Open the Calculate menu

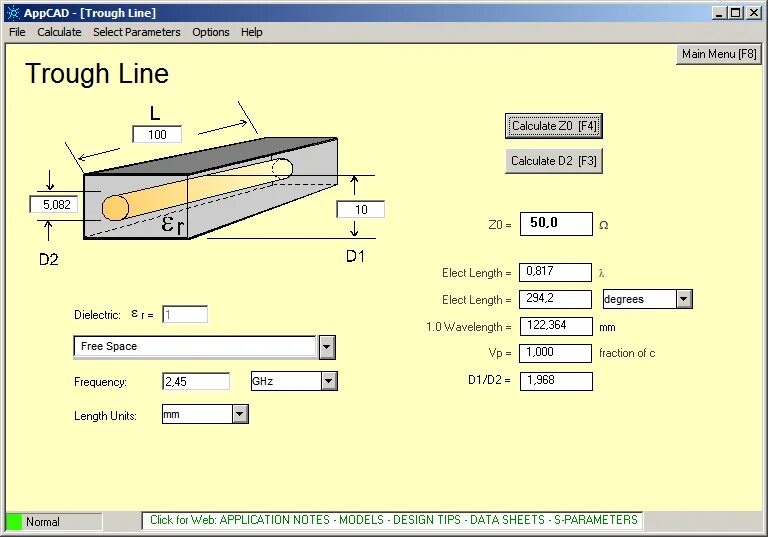[x=59, y=32]
